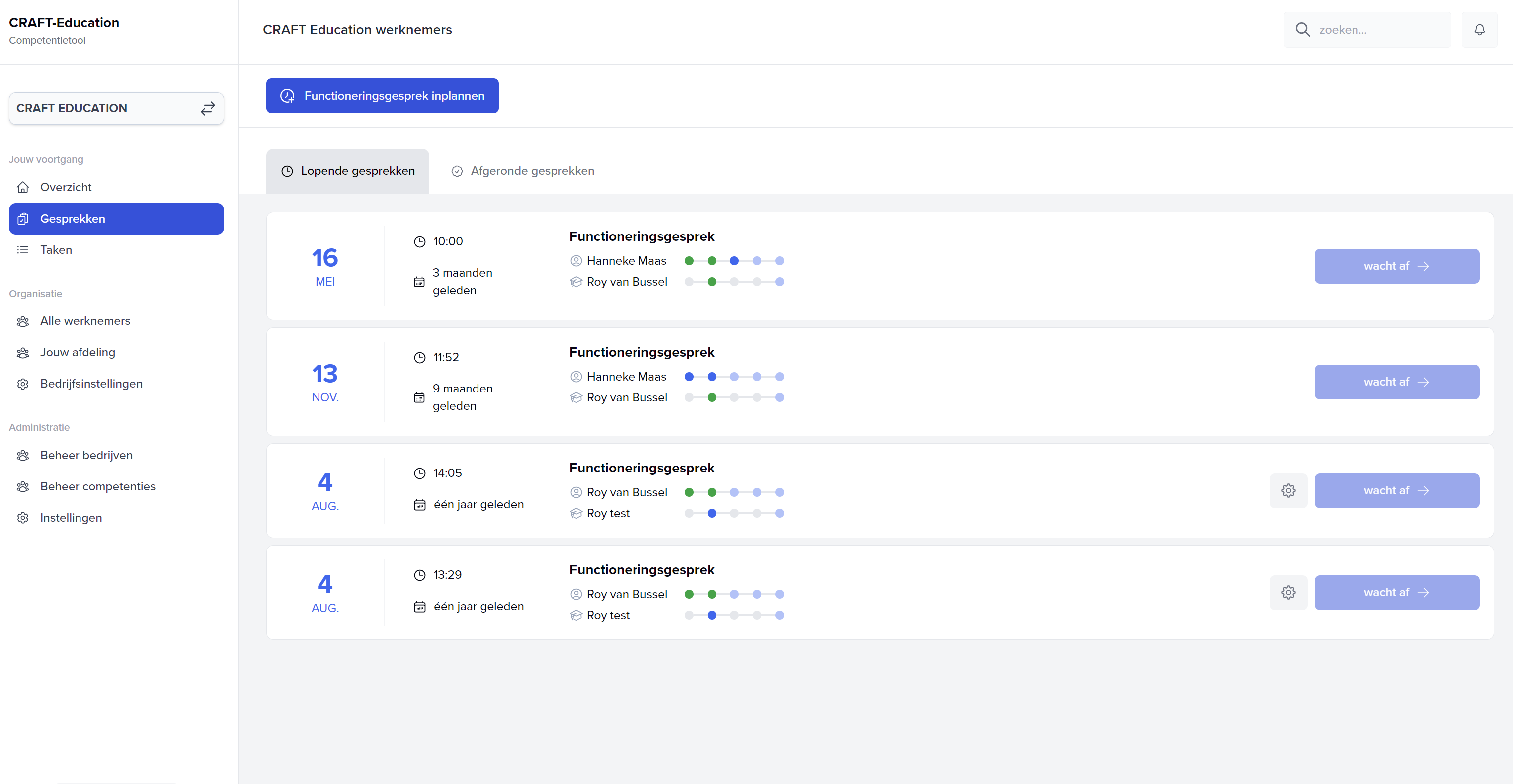Click Roy test progress dots on 14:05 card

734,513
